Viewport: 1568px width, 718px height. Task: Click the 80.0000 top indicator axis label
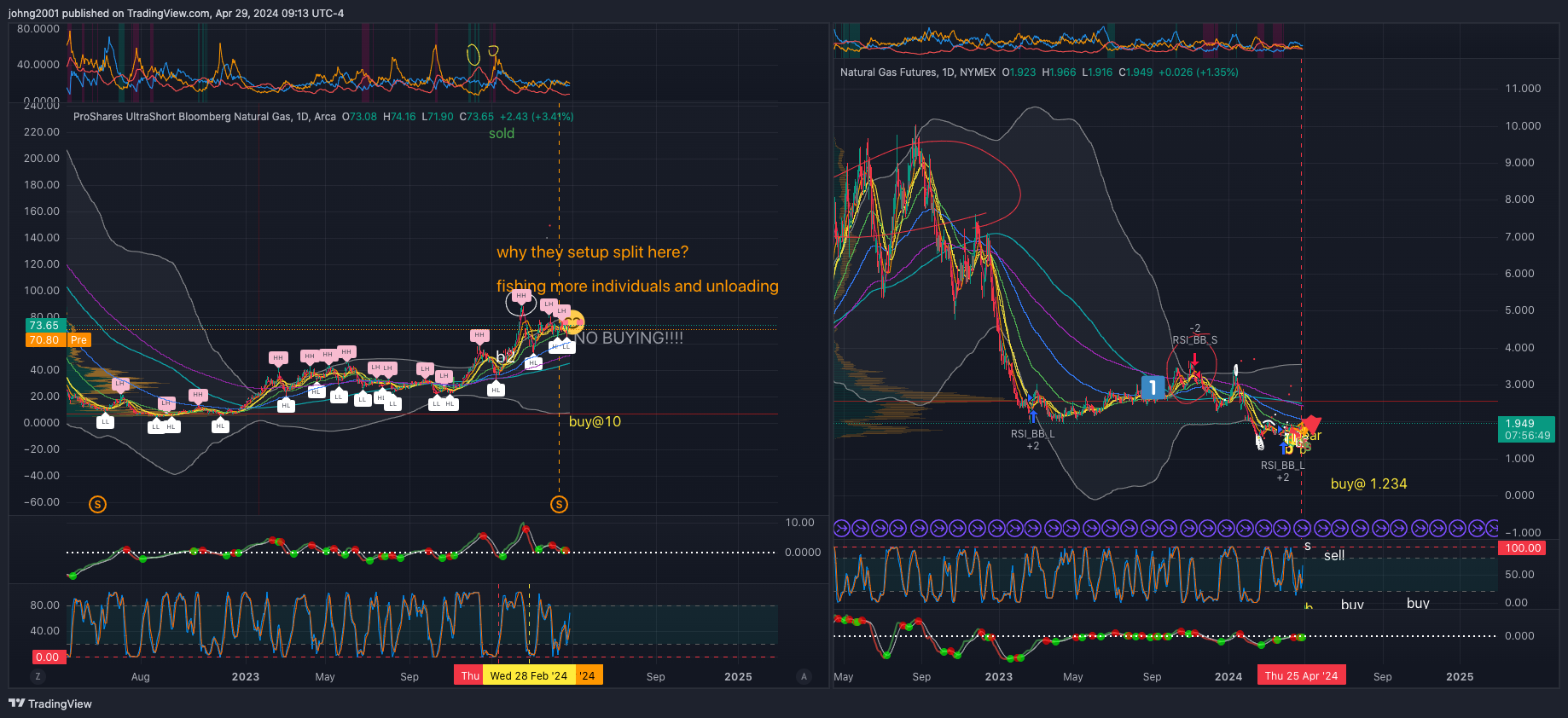point(38,29)
